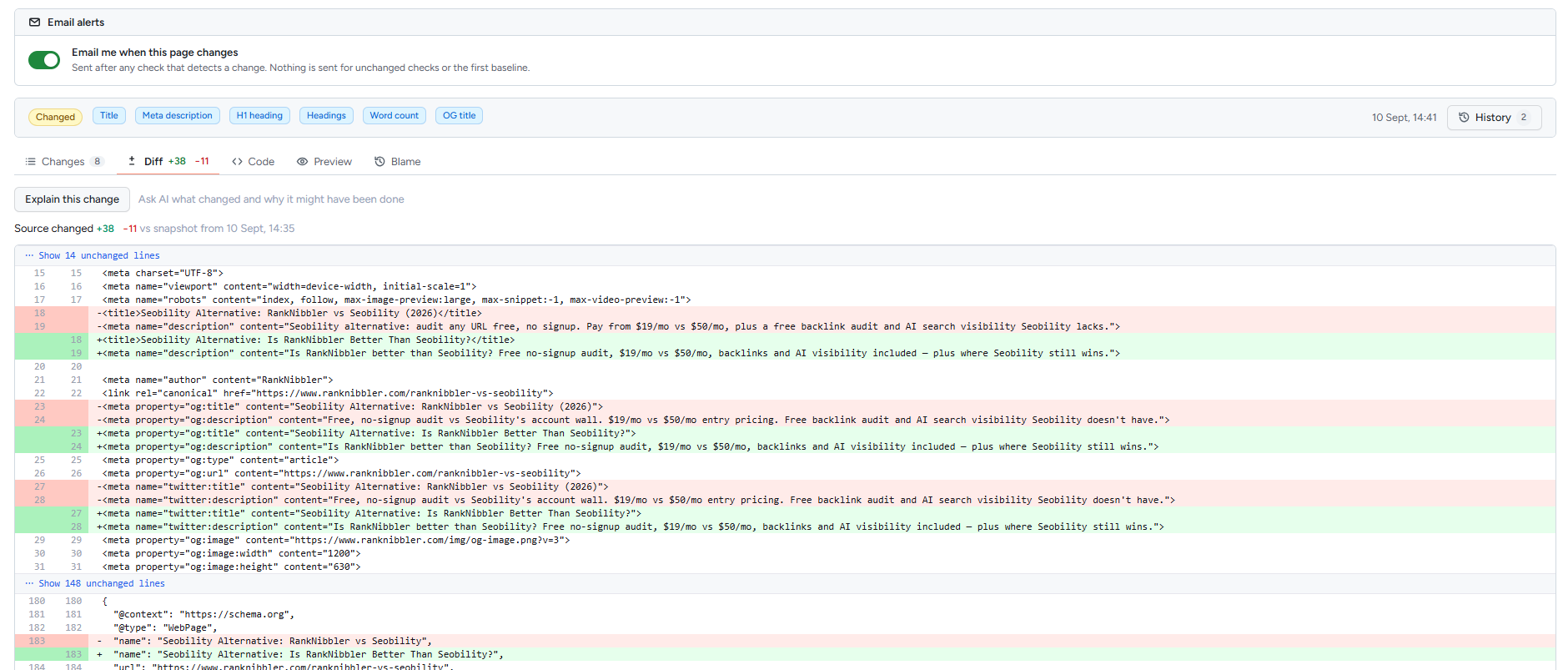Viewport: 1568px width, 670px height.
Task: Click the Email alerts envelope icon
Action: (x=34, y=23)
